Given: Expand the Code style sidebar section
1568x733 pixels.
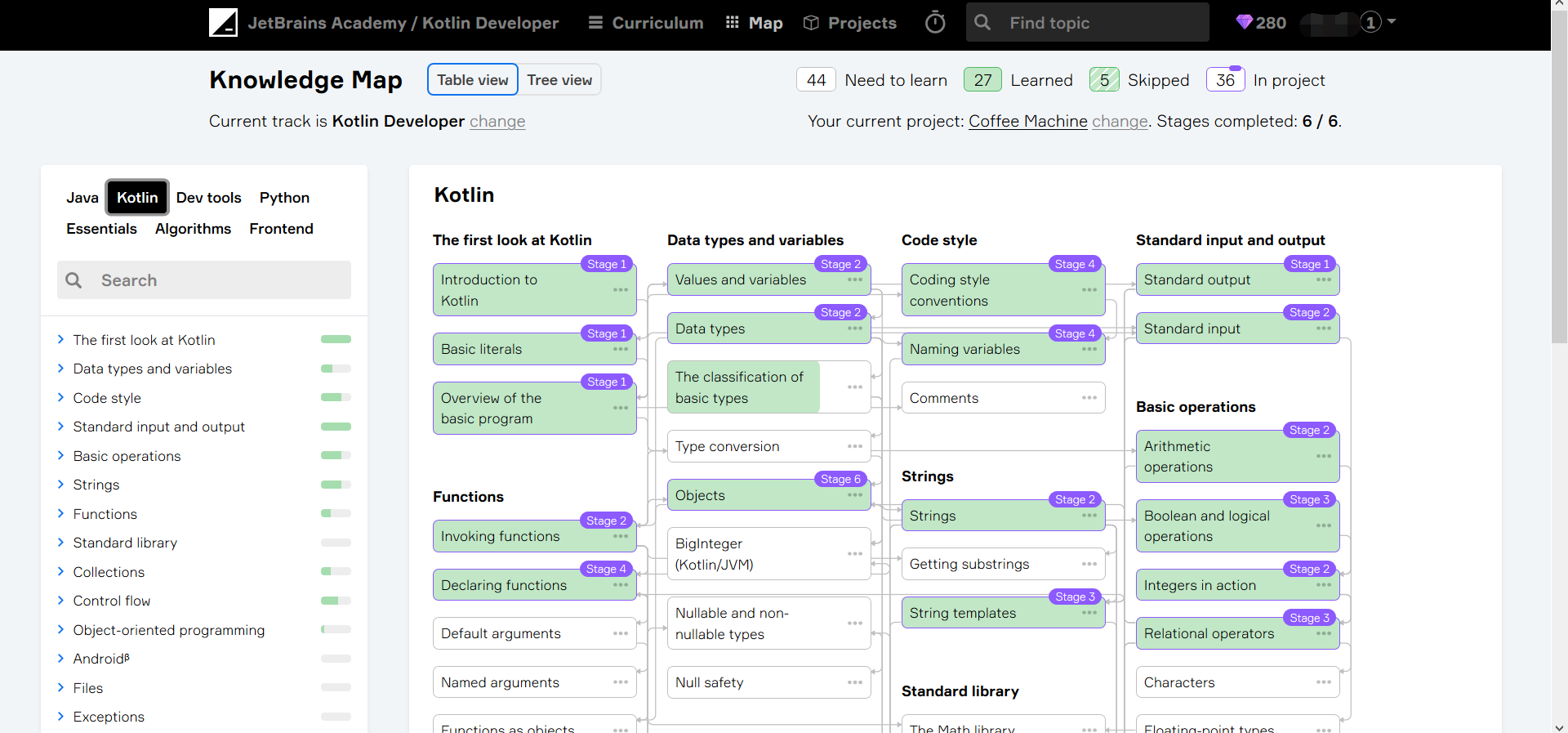Looking at the screenshot, I should 60,397.
